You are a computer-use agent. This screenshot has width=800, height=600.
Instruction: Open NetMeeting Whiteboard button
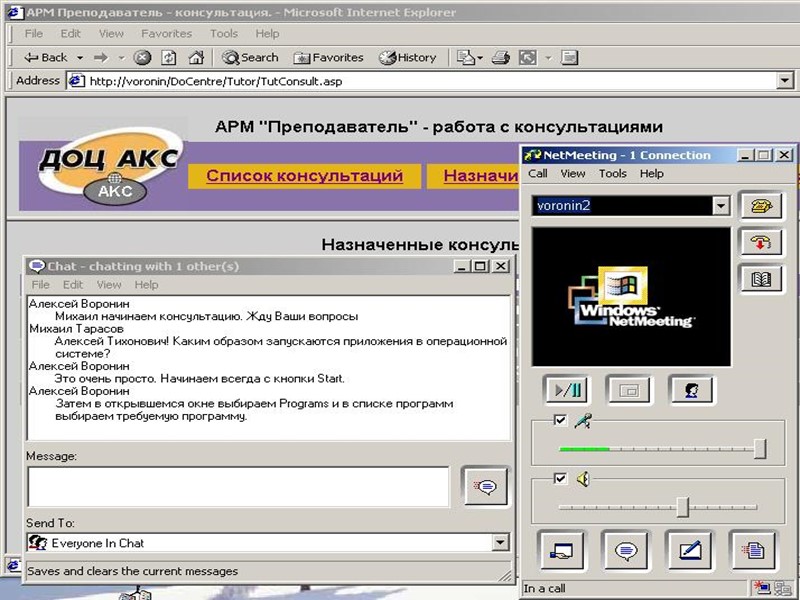(690, 551)
